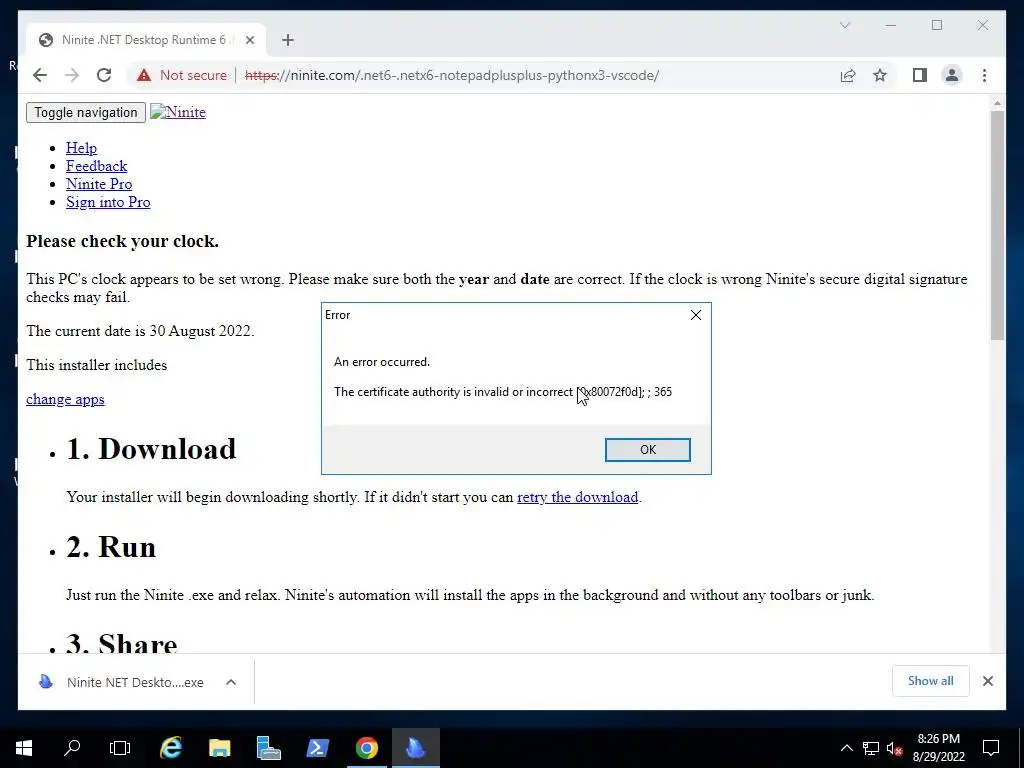This screenshot has width=1024, height=768.
Task: Open the Help link
Action: 81,148
